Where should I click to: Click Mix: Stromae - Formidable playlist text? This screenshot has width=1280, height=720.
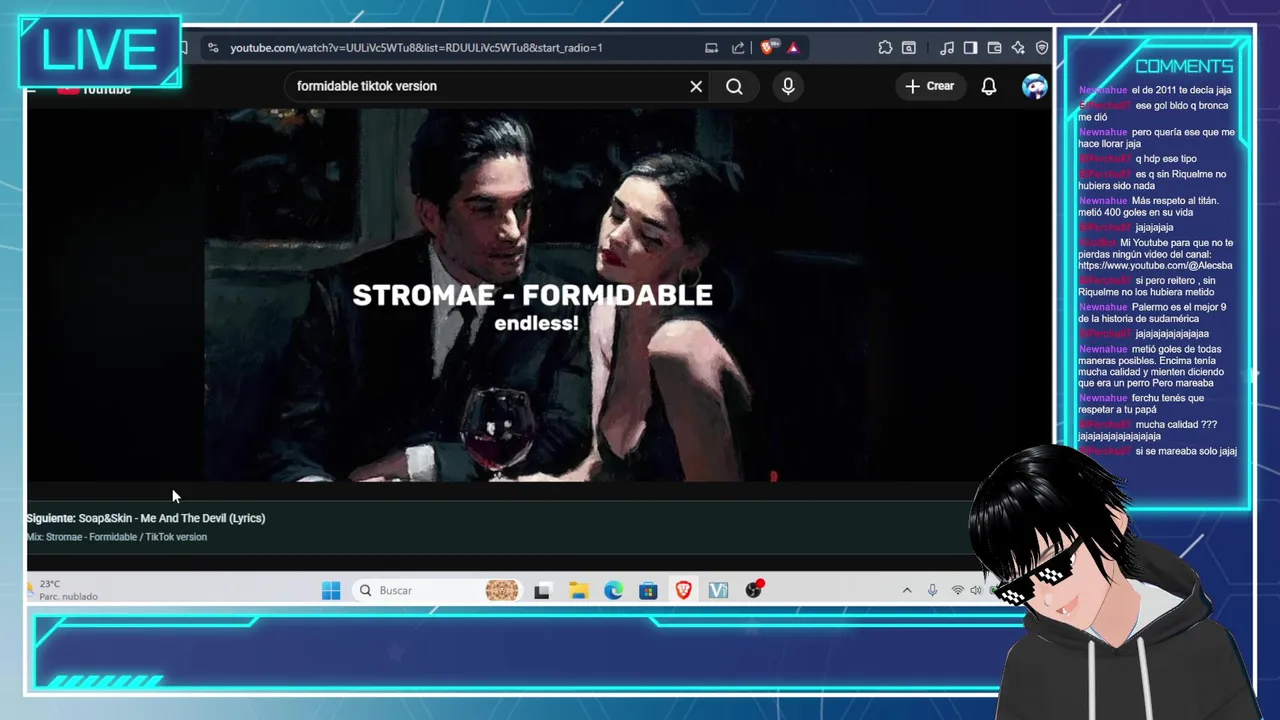[x=117, y=537]
